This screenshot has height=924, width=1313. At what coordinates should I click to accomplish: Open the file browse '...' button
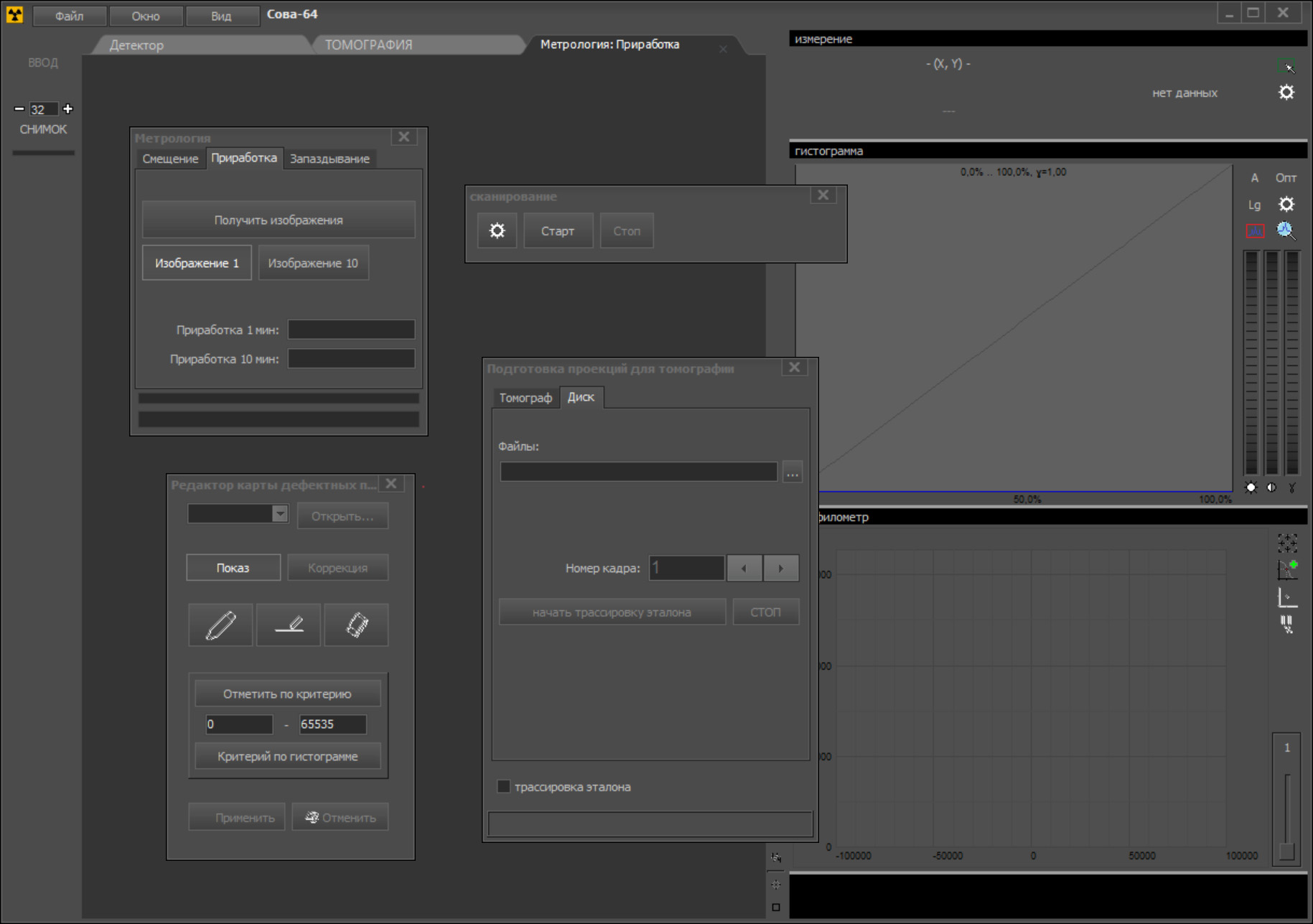[x=793, y=472]
